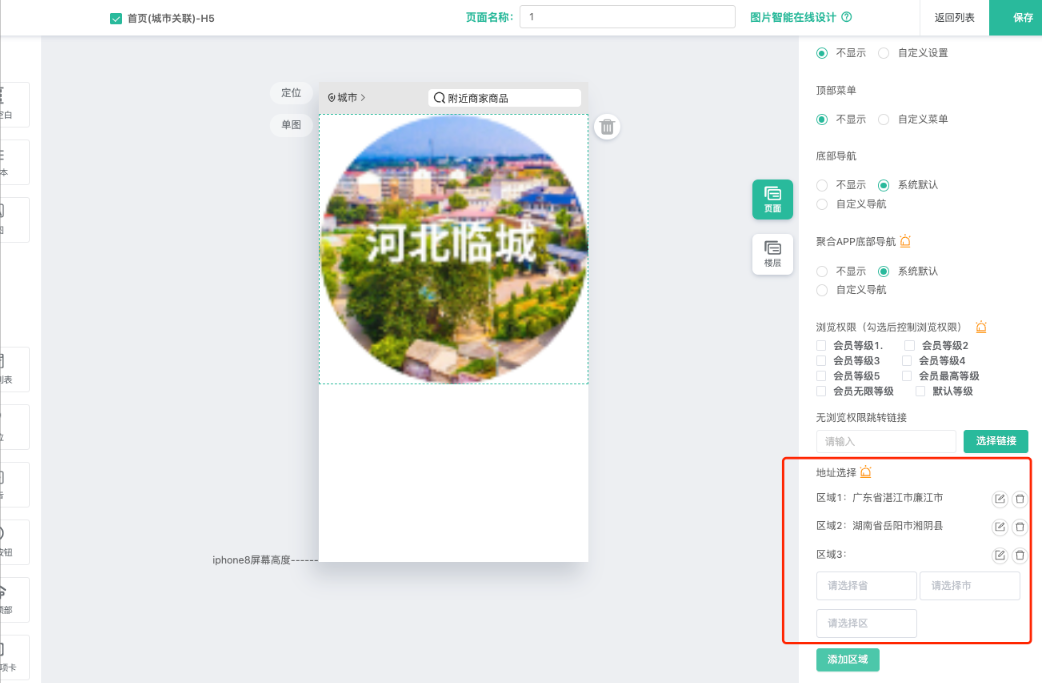Toggle the 首页(城市关联)-H5 checkbox
The width and height of the screenshot is (1042, 683).
click(x=116, y=18)
